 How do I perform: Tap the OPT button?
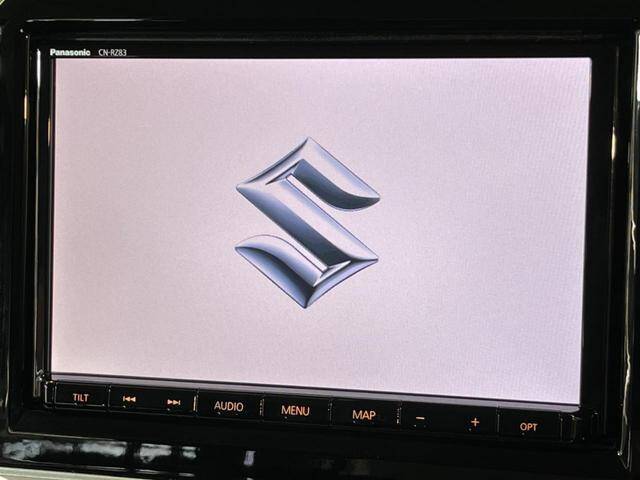coord(528,427)
